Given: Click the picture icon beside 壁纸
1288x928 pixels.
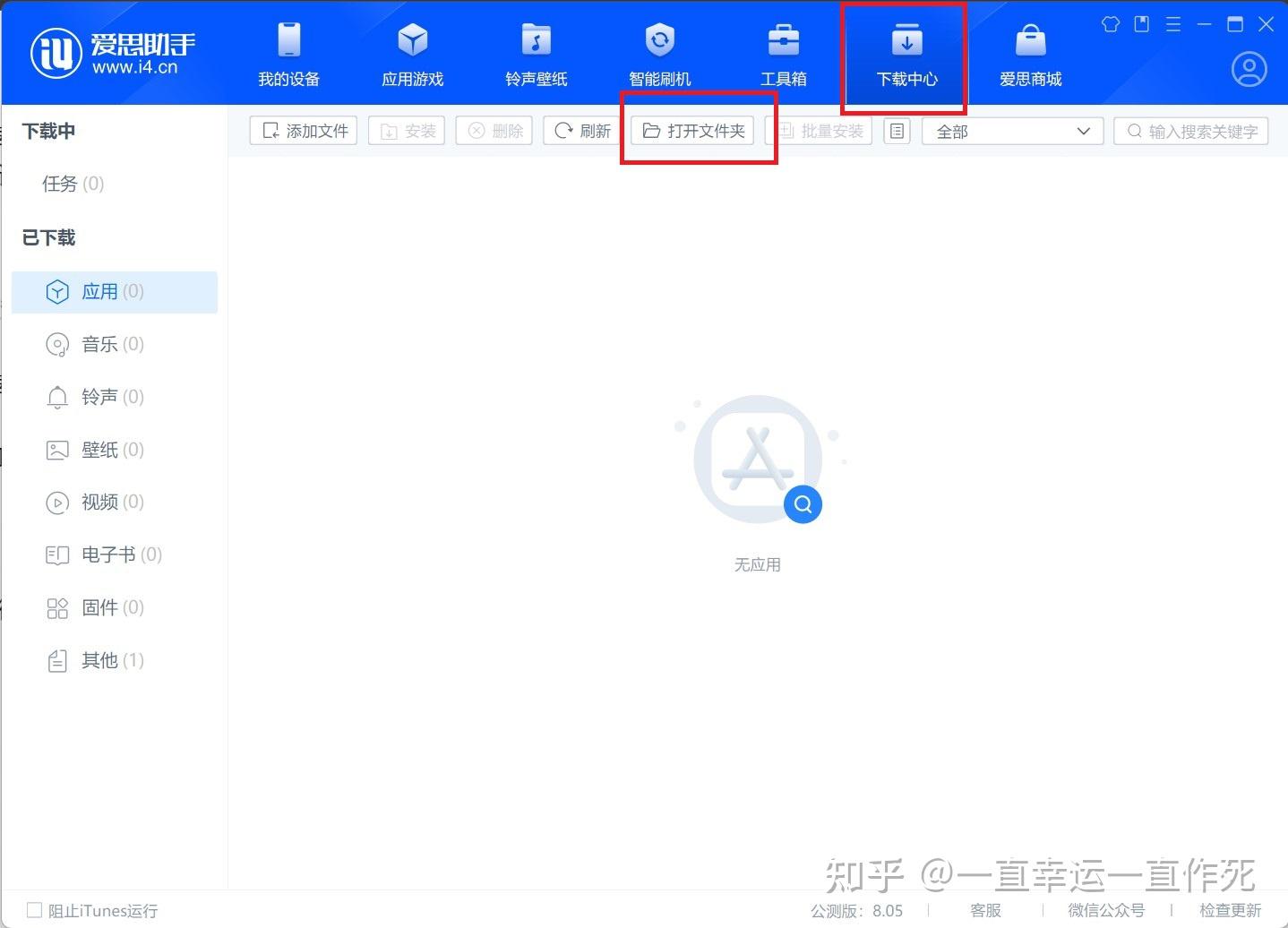Looking at the screenshot, I should pos(57,450).
